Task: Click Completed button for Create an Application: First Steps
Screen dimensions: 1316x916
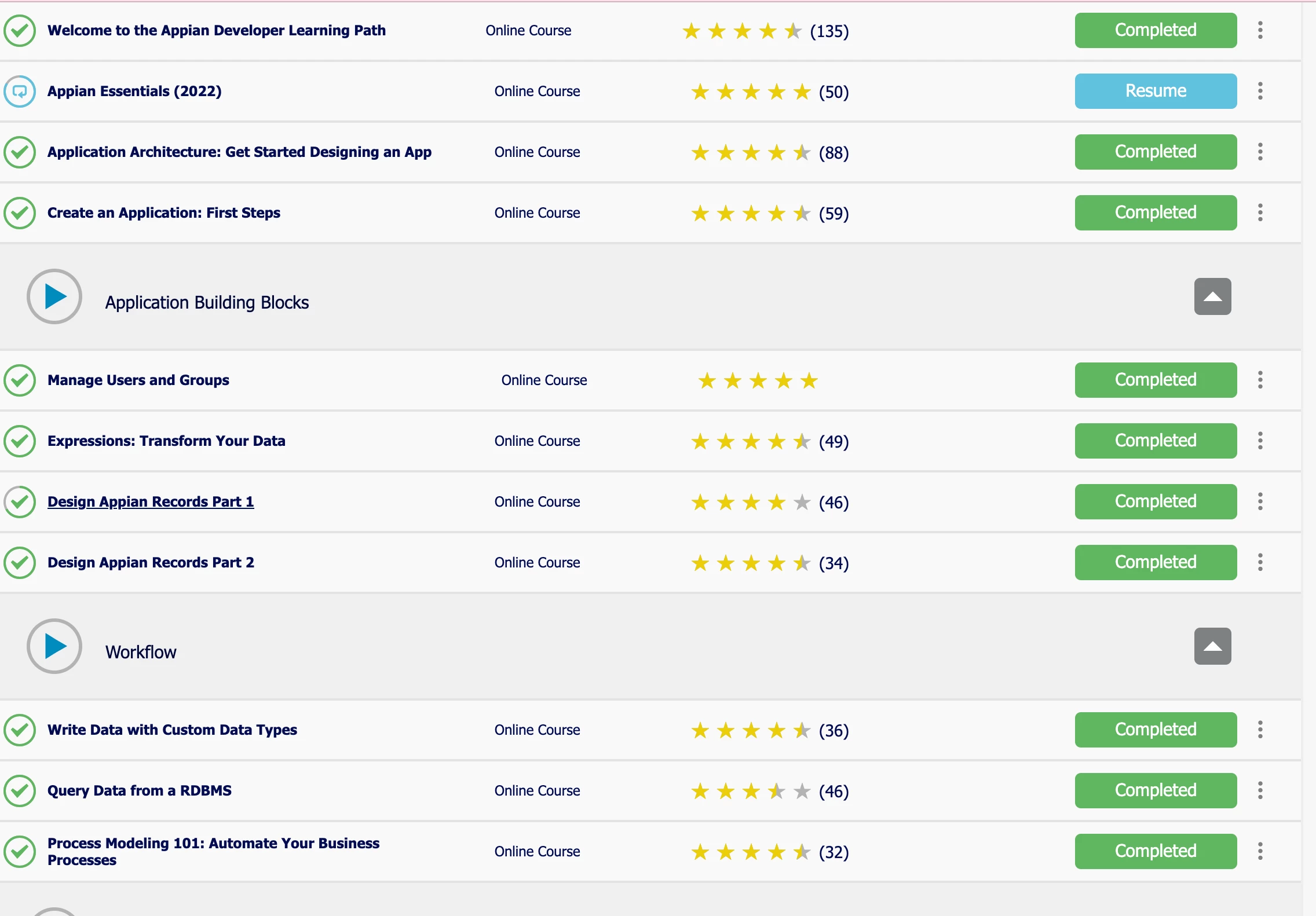Action: [1156, 212]
